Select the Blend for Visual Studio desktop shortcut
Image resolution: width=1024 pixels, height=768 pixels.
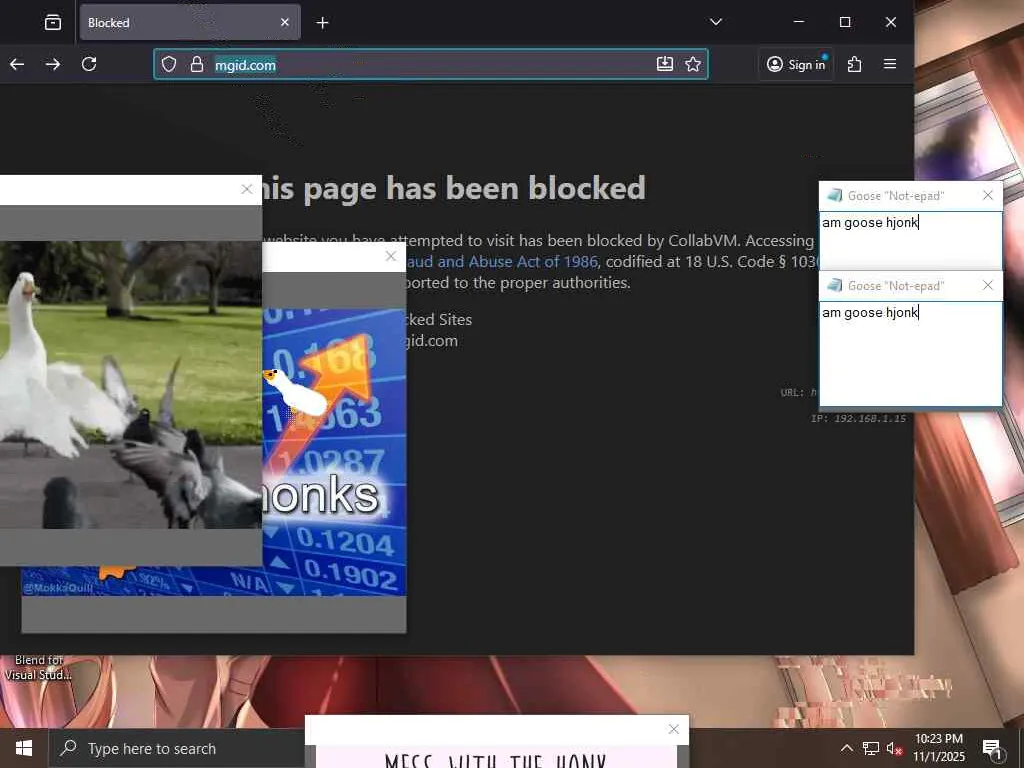38,667
